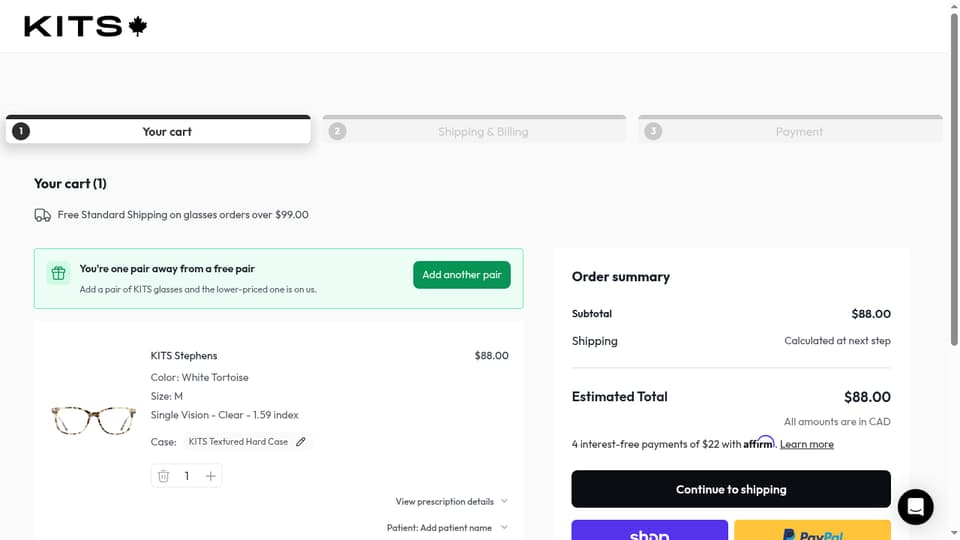Click All amounts are in CAD text
This screenshot has width=960, height=540.
(838, 422)
